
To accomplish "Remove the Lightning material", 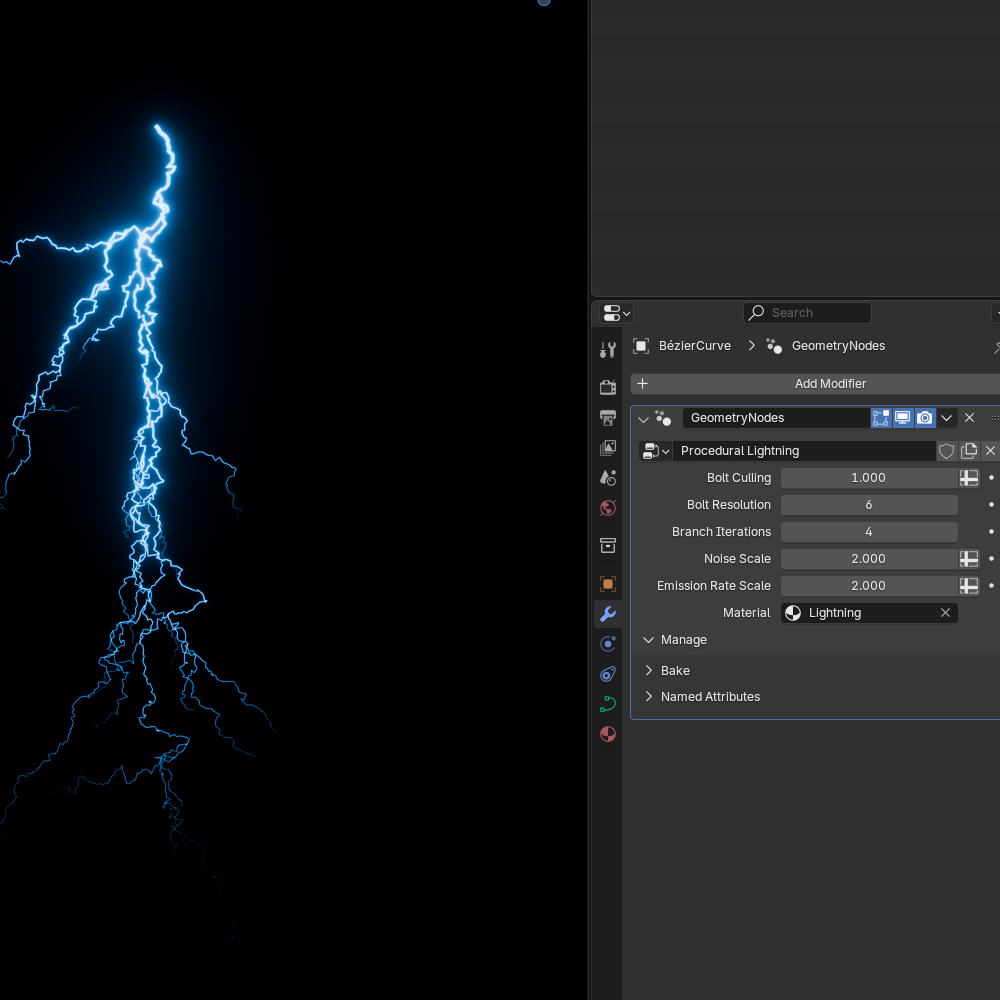I will 945,612.
